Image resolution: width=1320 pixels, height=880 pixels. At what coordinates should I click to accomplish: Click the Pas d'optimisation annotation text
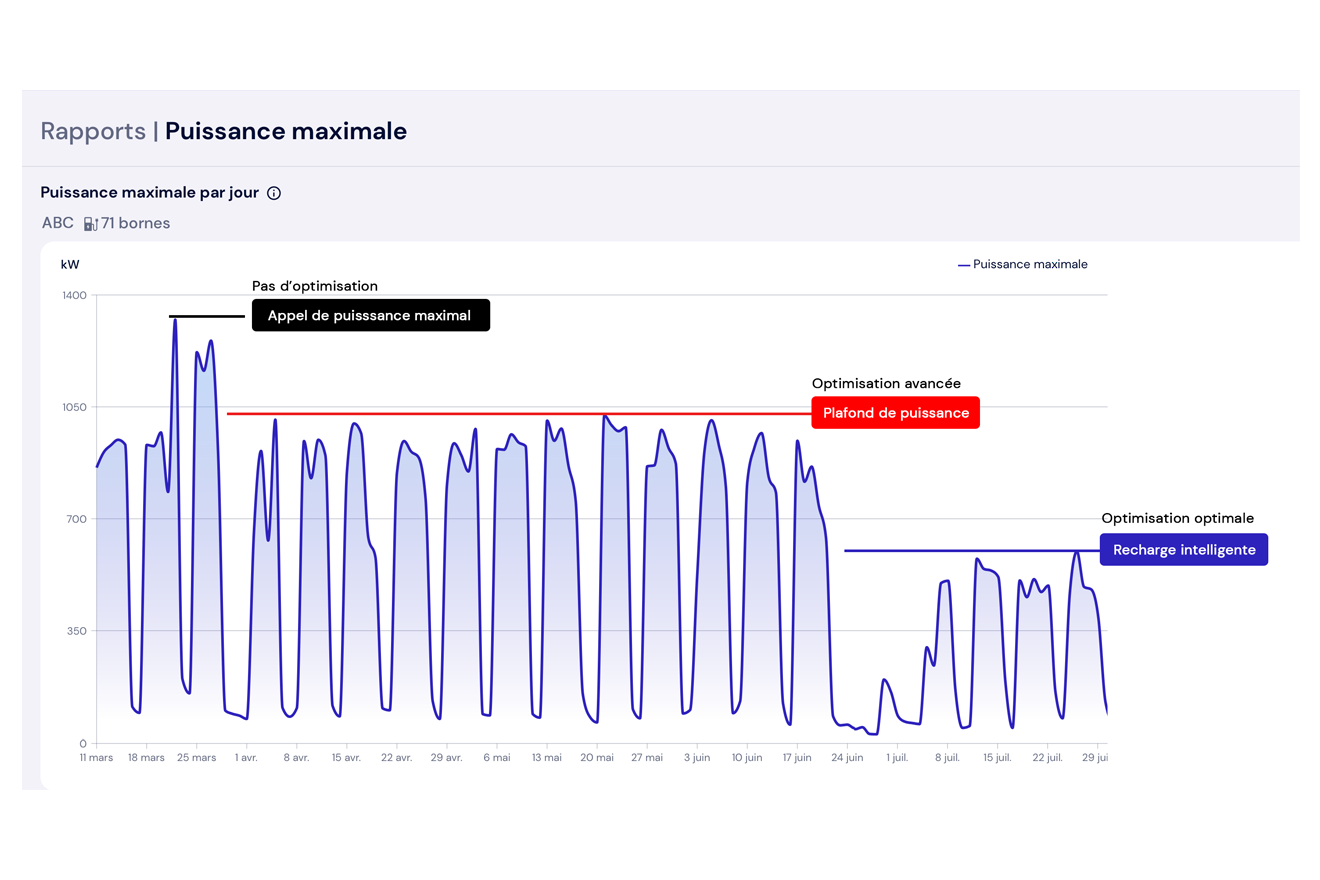[x=315, y=286]
